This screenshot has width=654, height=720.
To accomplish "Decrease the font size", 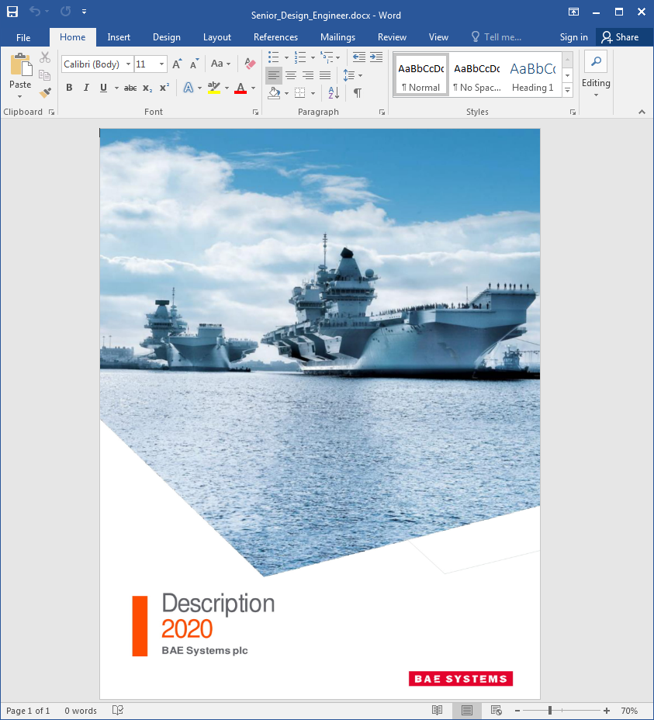I will coord(194,64).
